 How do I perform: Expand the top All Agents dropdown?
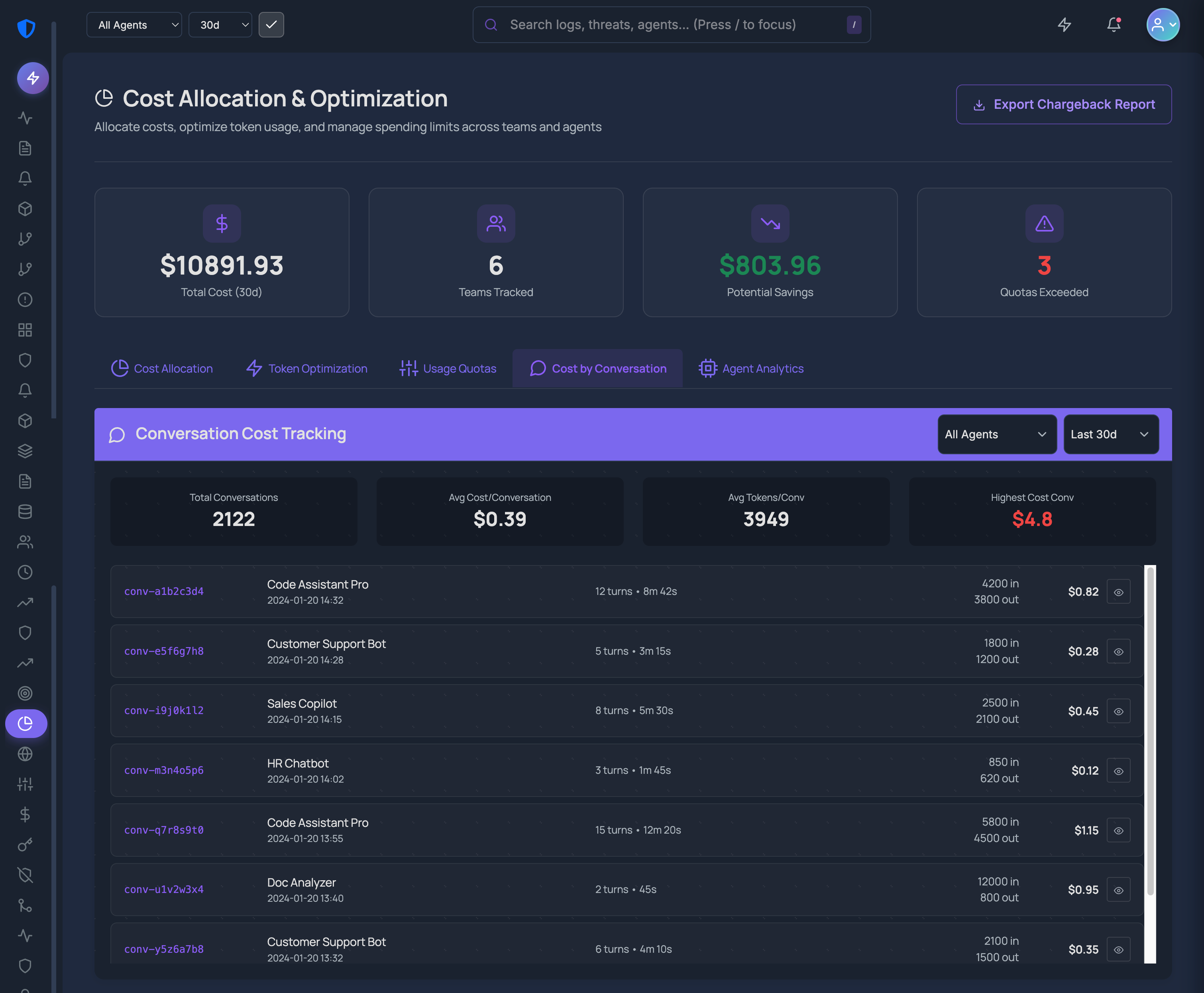tap(134, 25)
